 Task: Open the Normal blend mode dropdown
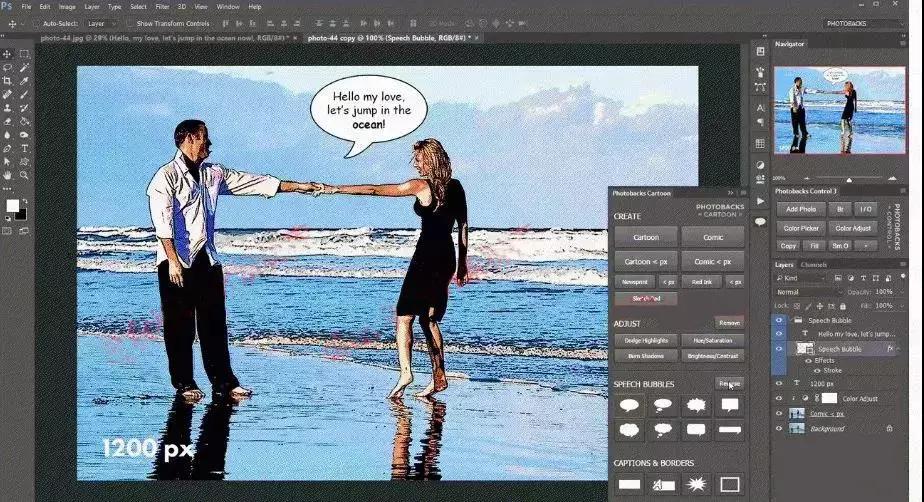[x=808, y=291]
